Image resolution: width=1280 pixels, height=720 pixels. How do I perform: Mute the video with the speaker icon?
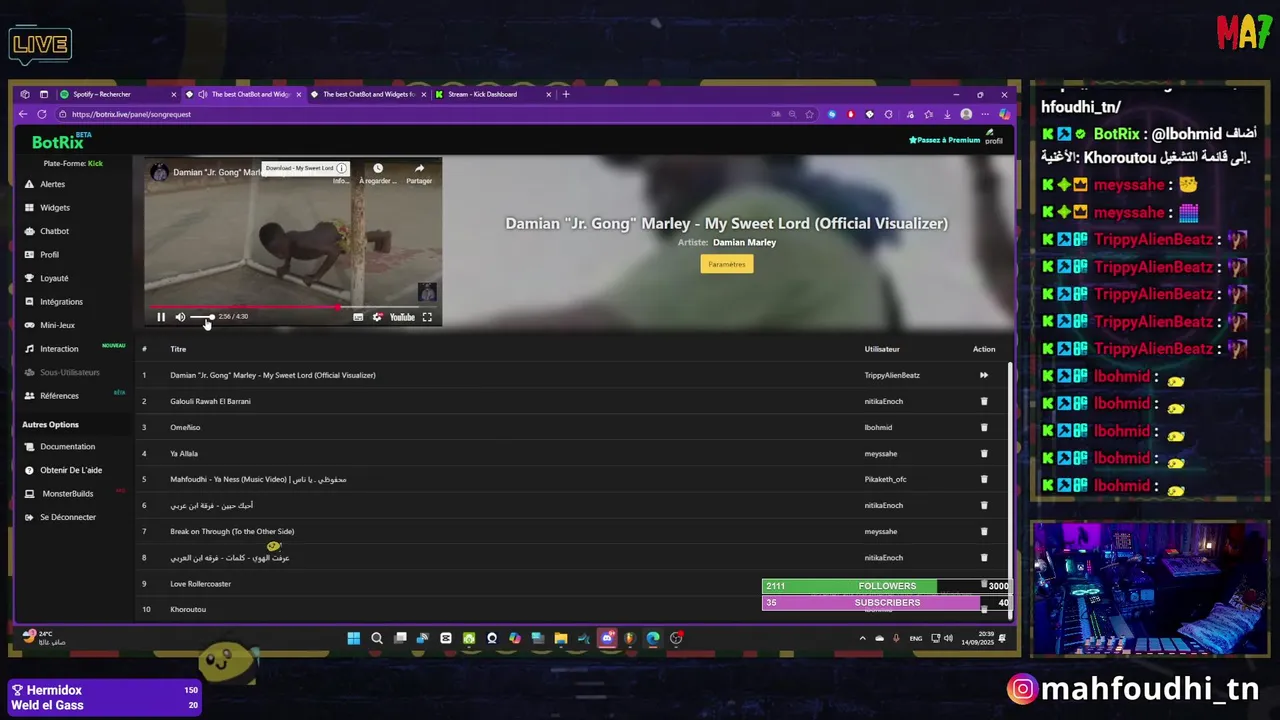pos(180,317)
